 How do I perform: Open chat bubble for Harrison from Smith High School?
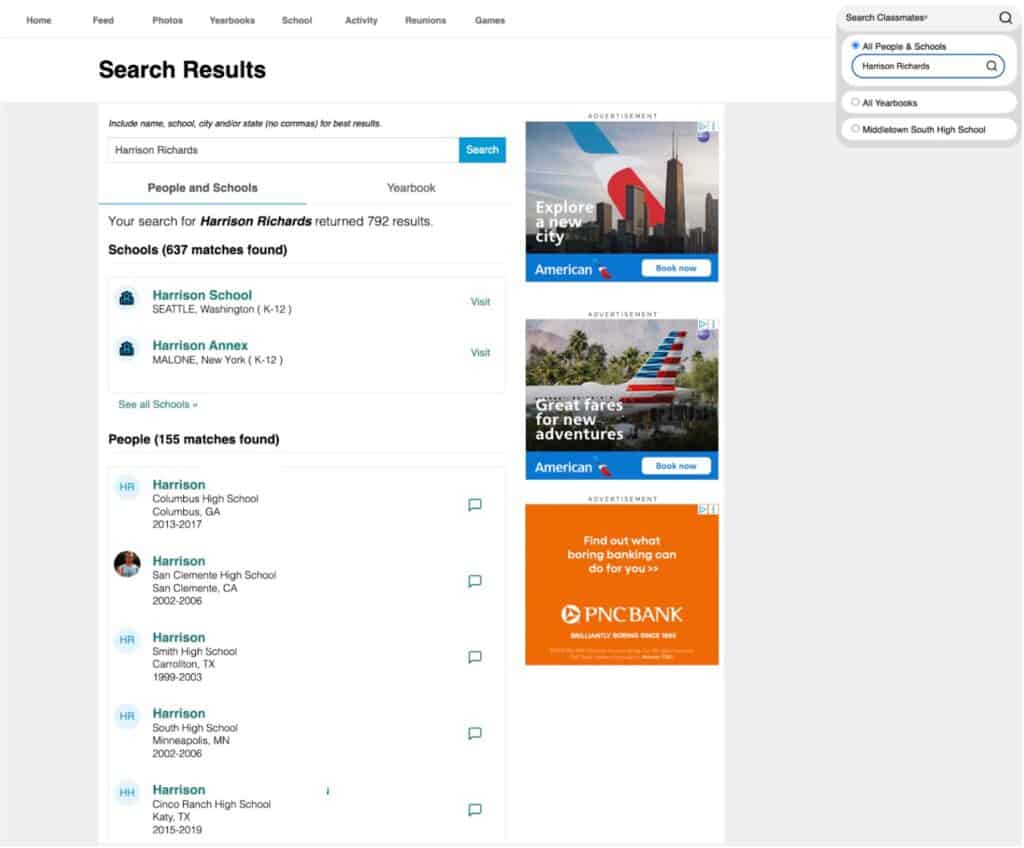[x=475, y=657]
